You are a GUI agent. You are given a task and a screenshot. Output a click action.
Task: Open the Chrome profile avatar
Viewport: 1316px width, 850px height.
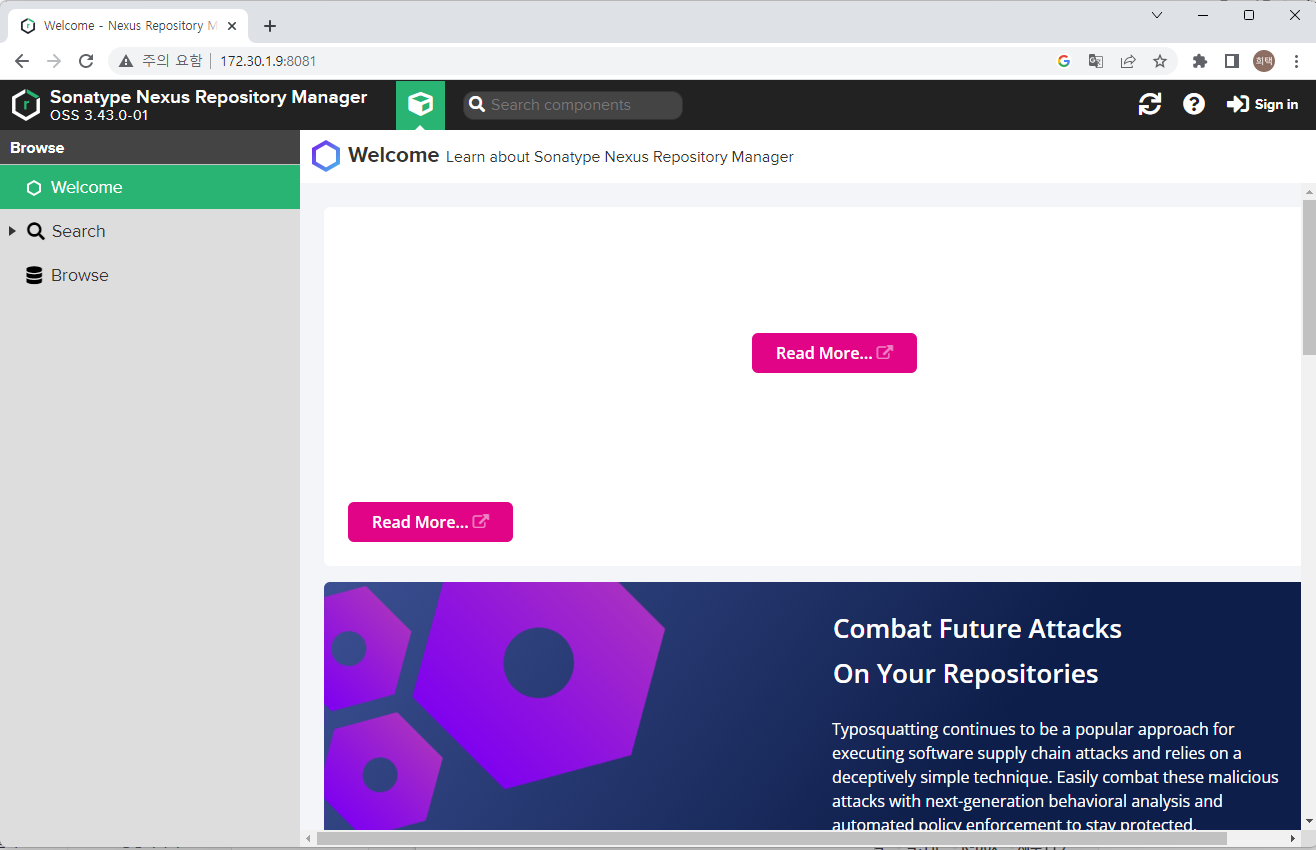point(1264,61)
